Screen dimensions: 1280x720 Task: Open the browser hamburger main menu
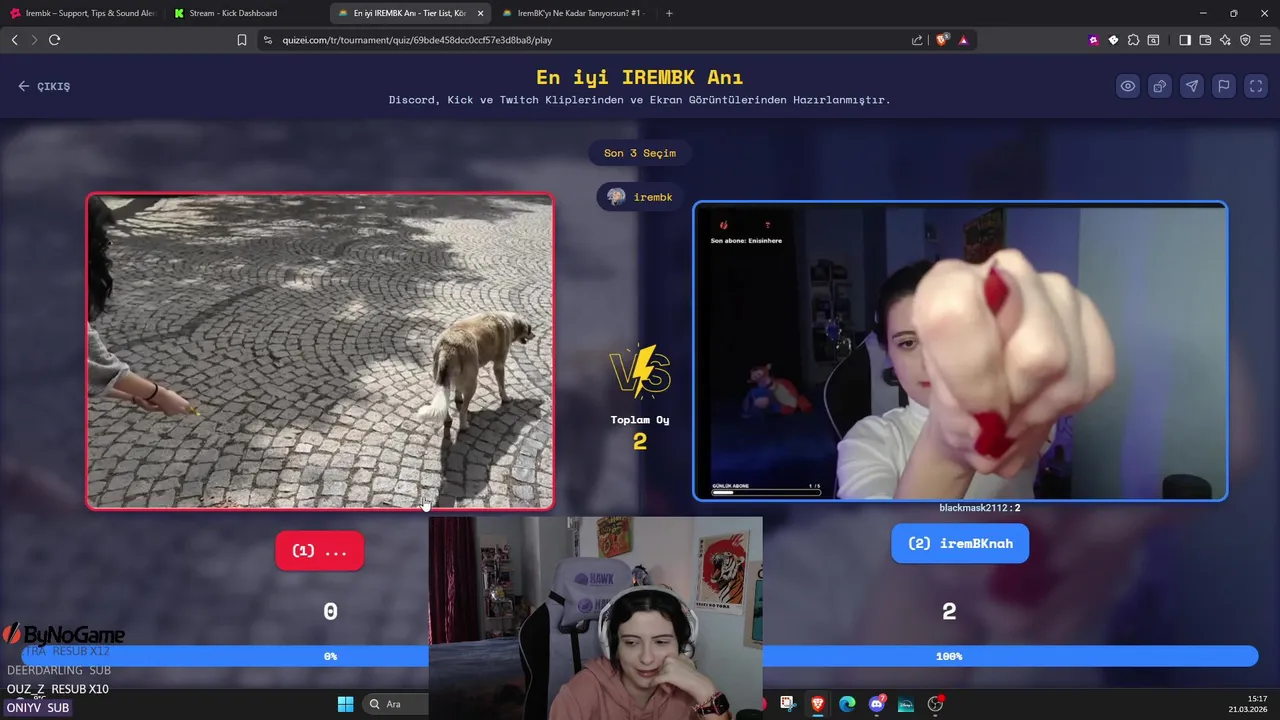click(1265, 40)
